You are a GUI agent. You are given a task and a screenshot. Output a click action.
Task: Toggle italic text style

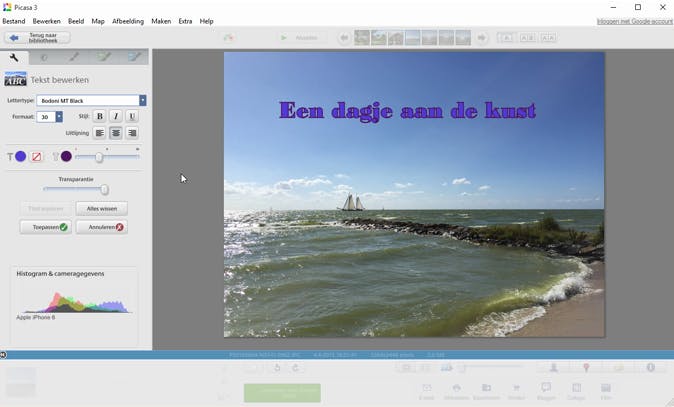(x=116, y=116)
